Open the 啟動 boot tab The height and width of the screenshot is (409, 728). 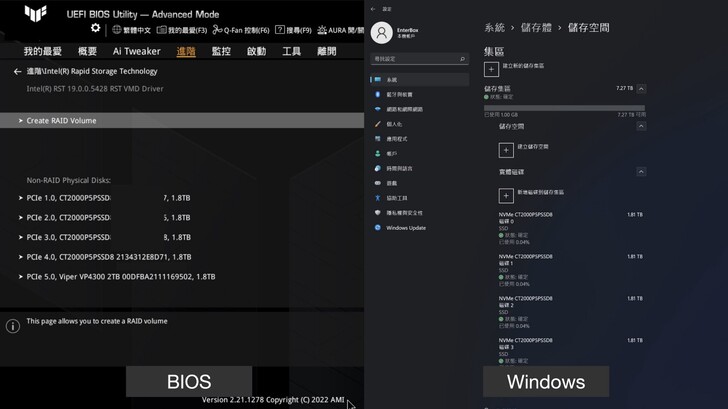pos(257,51)
